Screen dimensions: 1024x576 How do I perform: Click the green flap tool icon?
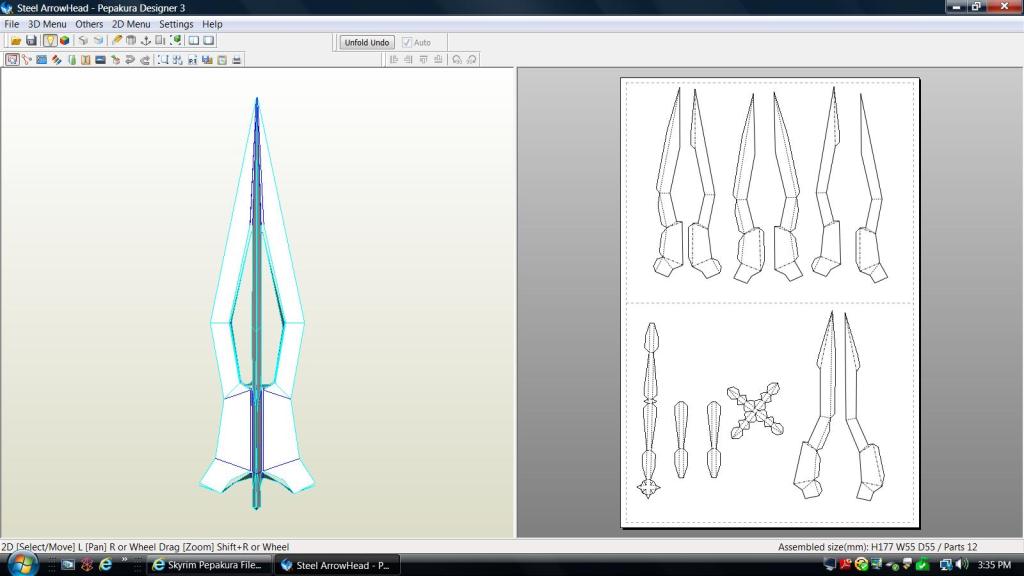click(x=72, y=60)
